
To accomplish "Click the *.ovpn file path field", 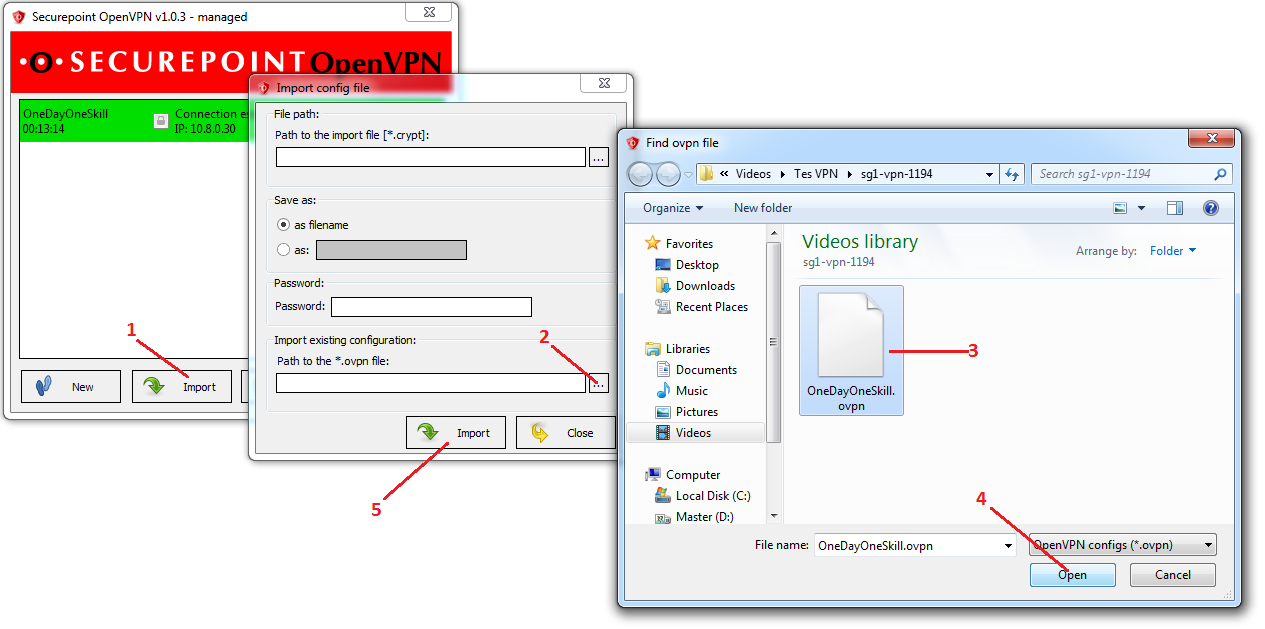I will click(x=431, y=383).
